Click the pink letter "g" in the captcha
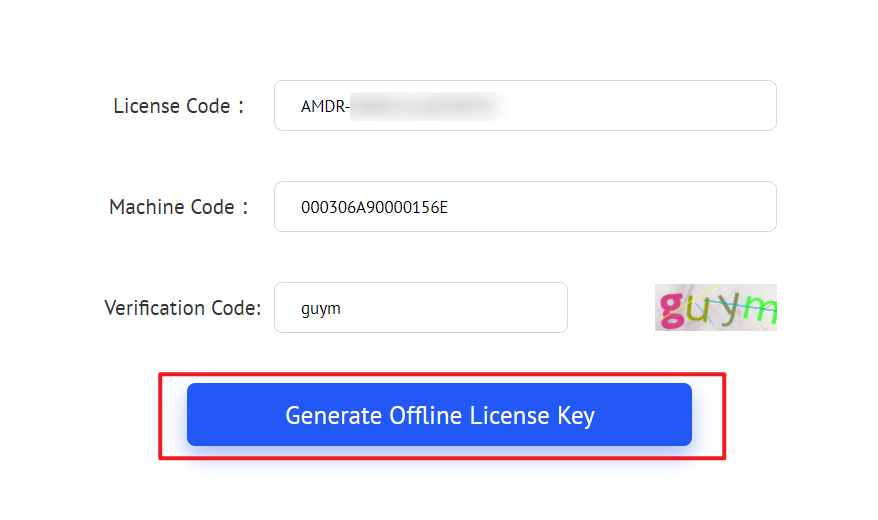878x520 pixels. (x=673, y=310)
